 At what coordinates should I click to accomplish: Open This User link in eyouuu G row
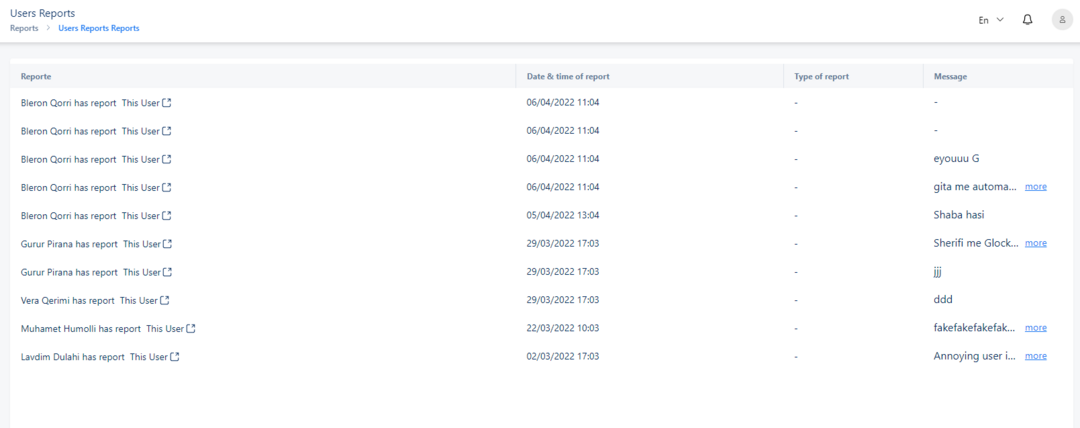(x=141, y=159)
